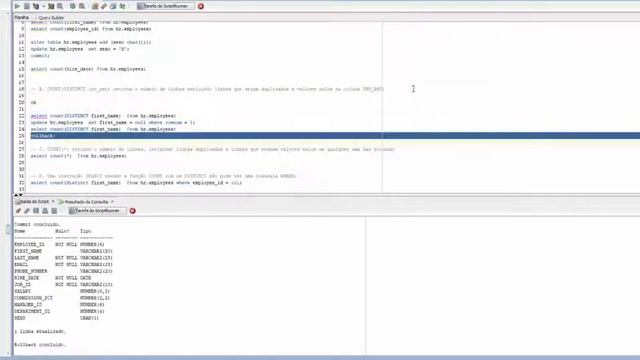Screen dimensions: 640x360
Task: Clear the script output with the eraser icon
Action: tap(27, 211)
